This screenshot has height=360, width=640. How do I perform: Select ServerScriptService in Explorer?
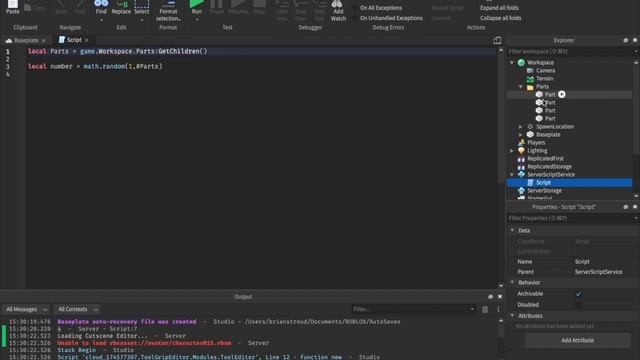[x=551, y=174]
